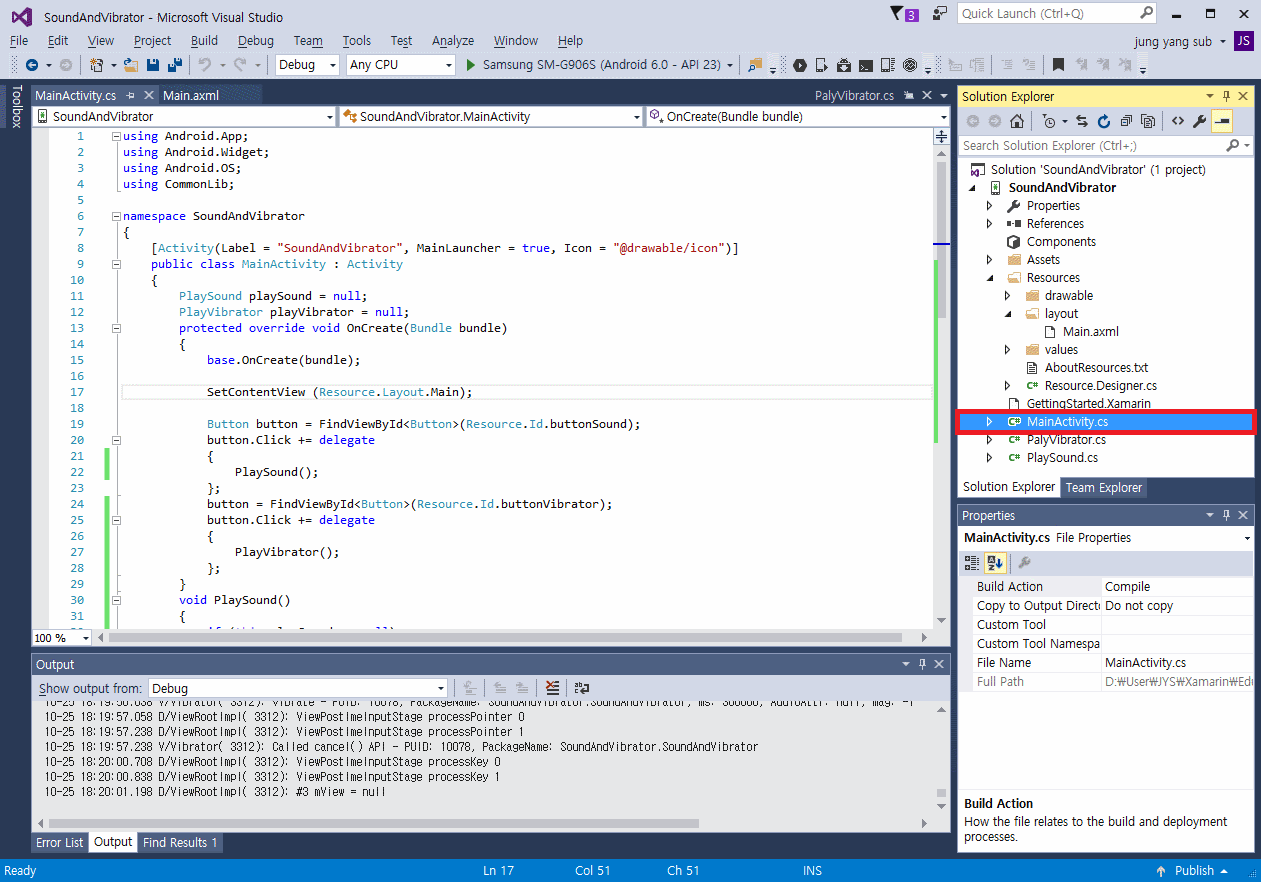Click the Save All toolbar icon
The image size is (1261, 882).
click(x=175, y=65)
